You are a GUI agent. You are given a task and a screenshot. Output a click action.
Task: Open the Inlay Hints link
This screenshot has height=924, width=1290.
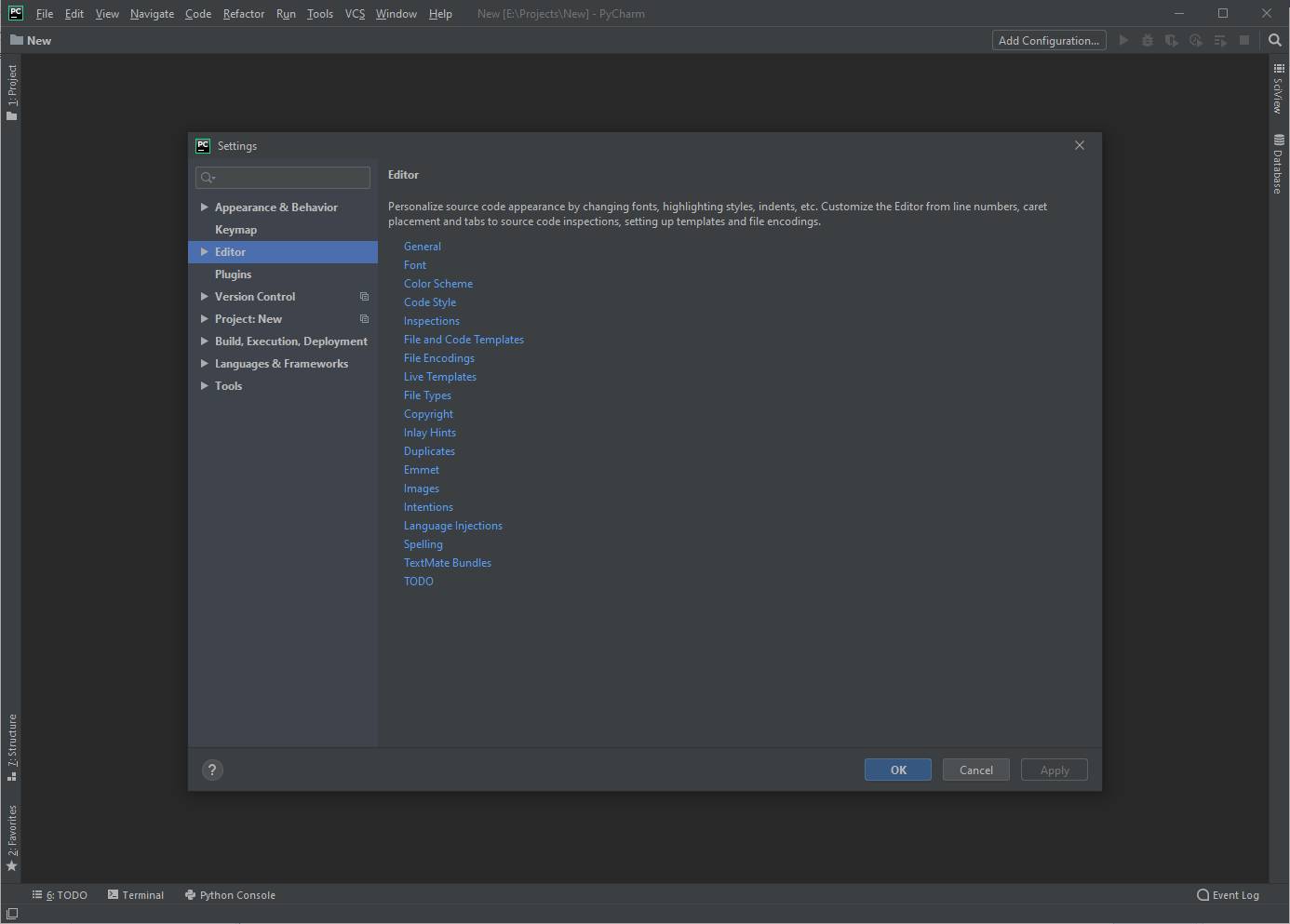(430, 433)
